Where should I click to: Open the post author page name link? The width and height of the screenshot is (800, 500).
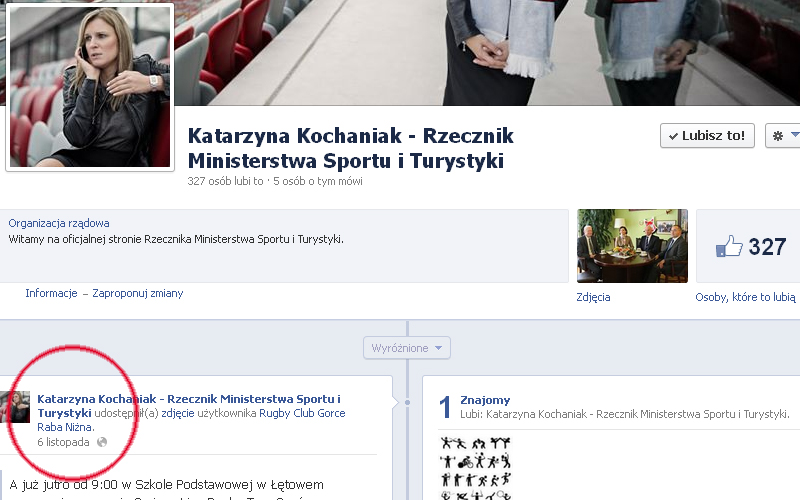[x=189, y=406]
